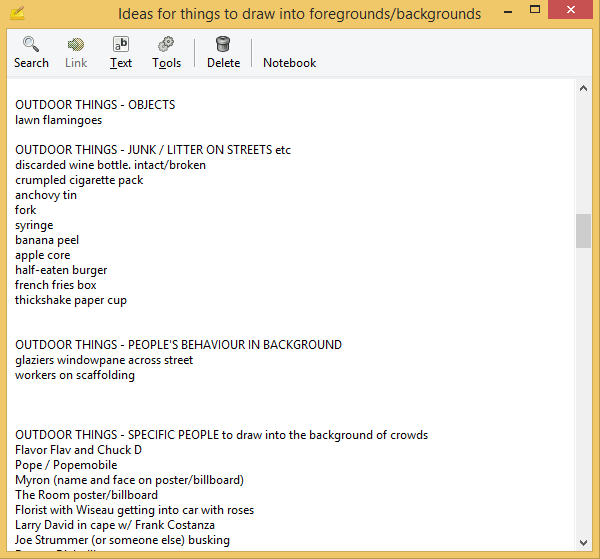Click the app icon in the title bar
Viewport: 600px width, 559px height.
coord(16,14)
